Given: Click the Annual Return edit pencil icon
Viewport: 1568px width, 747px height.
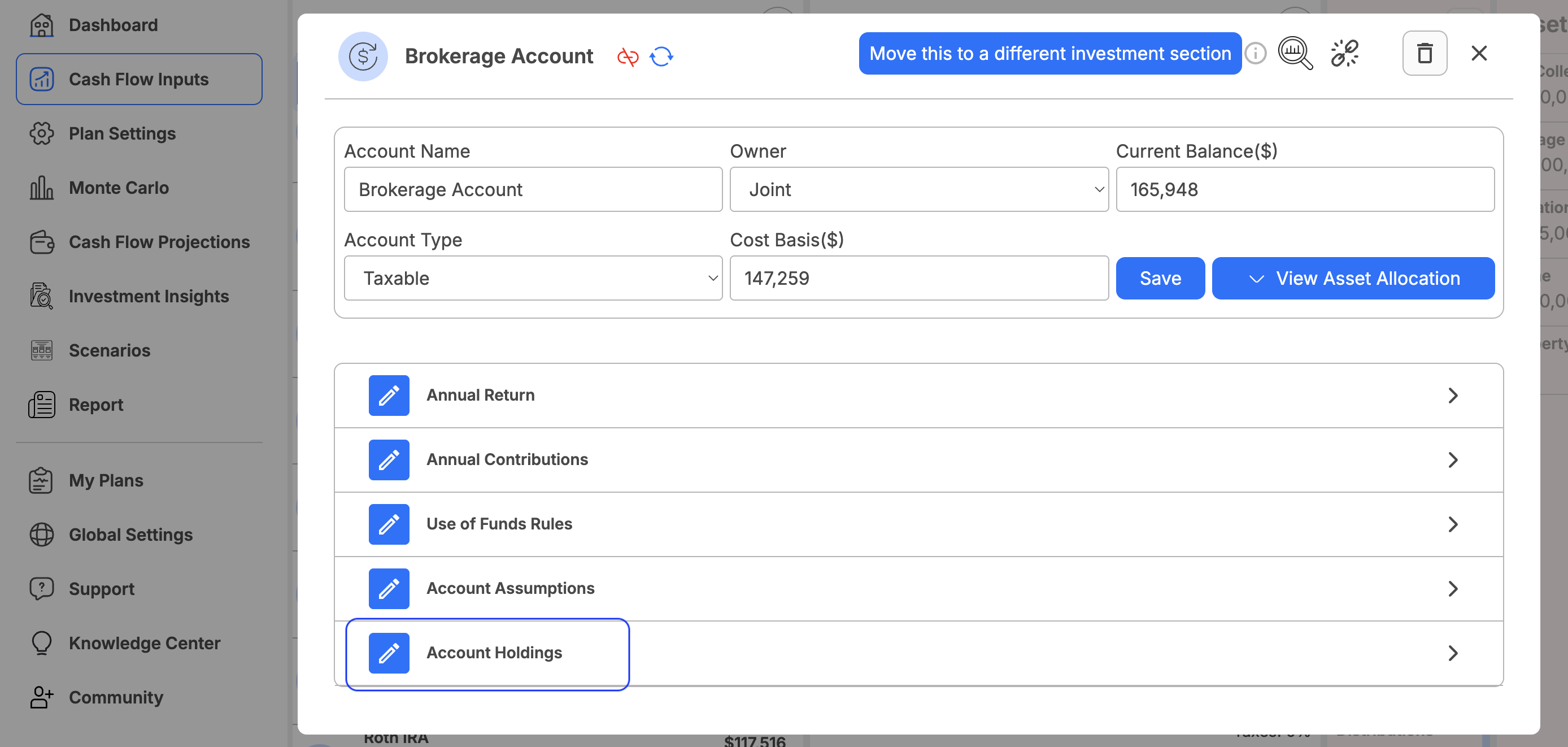Looking at the screenshot, I should [389, 395].
